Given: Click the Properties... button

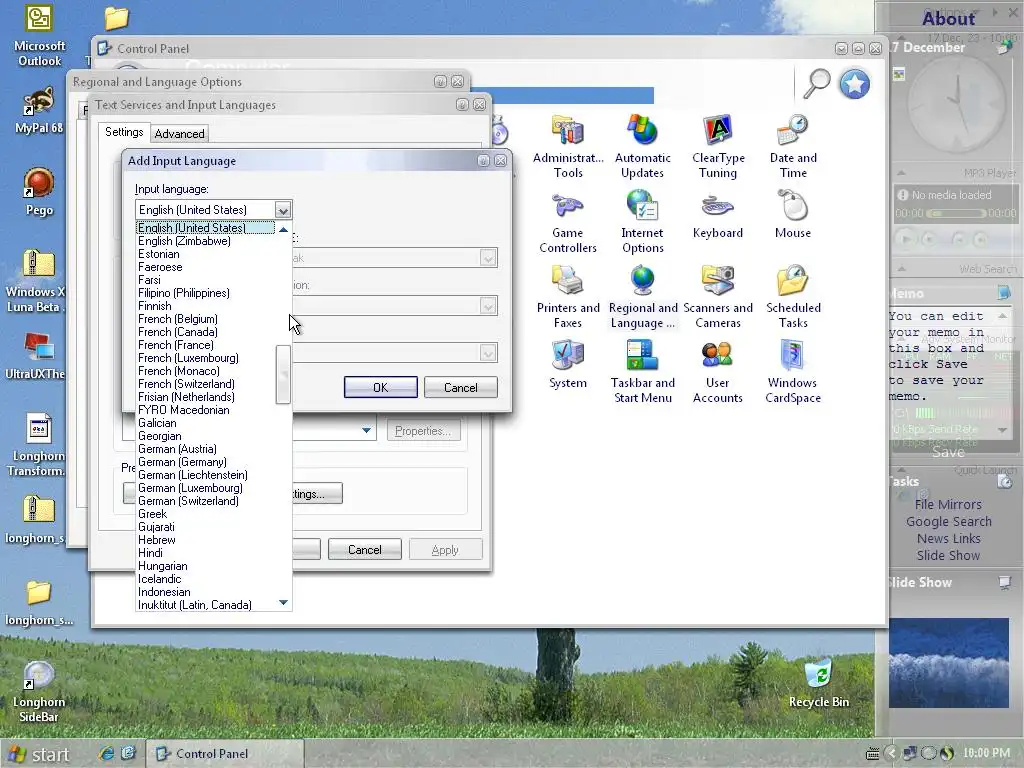Looking at the screenshot, I should click(x=423, y=431).
